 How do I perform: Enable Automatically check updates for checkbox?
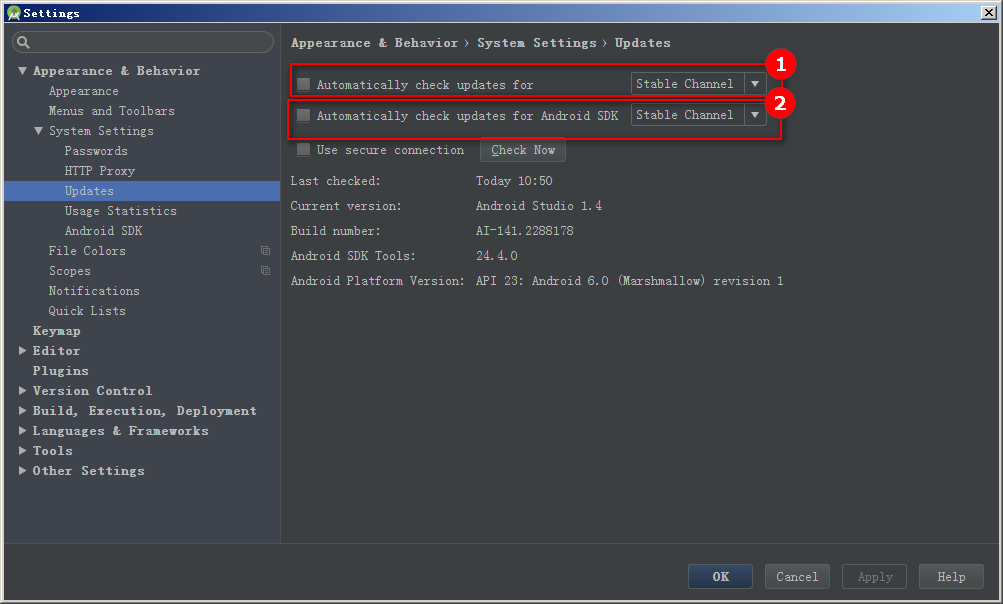(304, 84)
